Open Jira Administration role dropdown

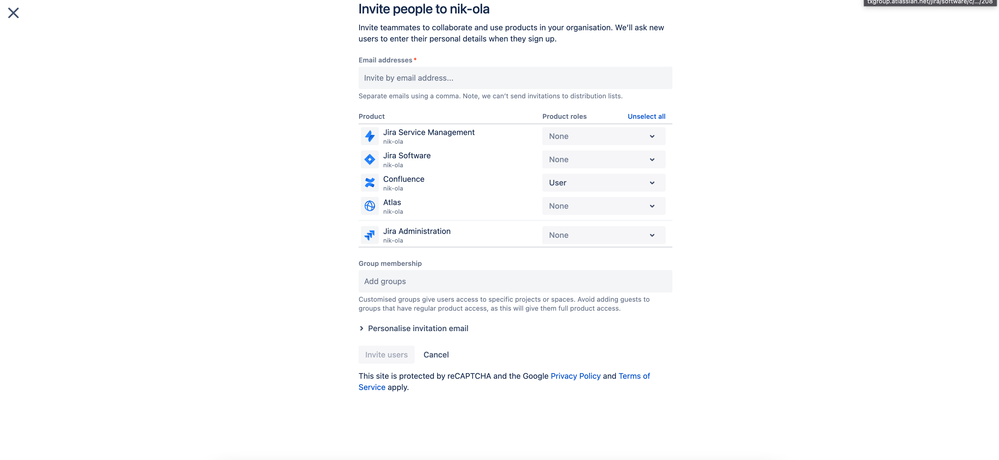[x=603, y=235]
